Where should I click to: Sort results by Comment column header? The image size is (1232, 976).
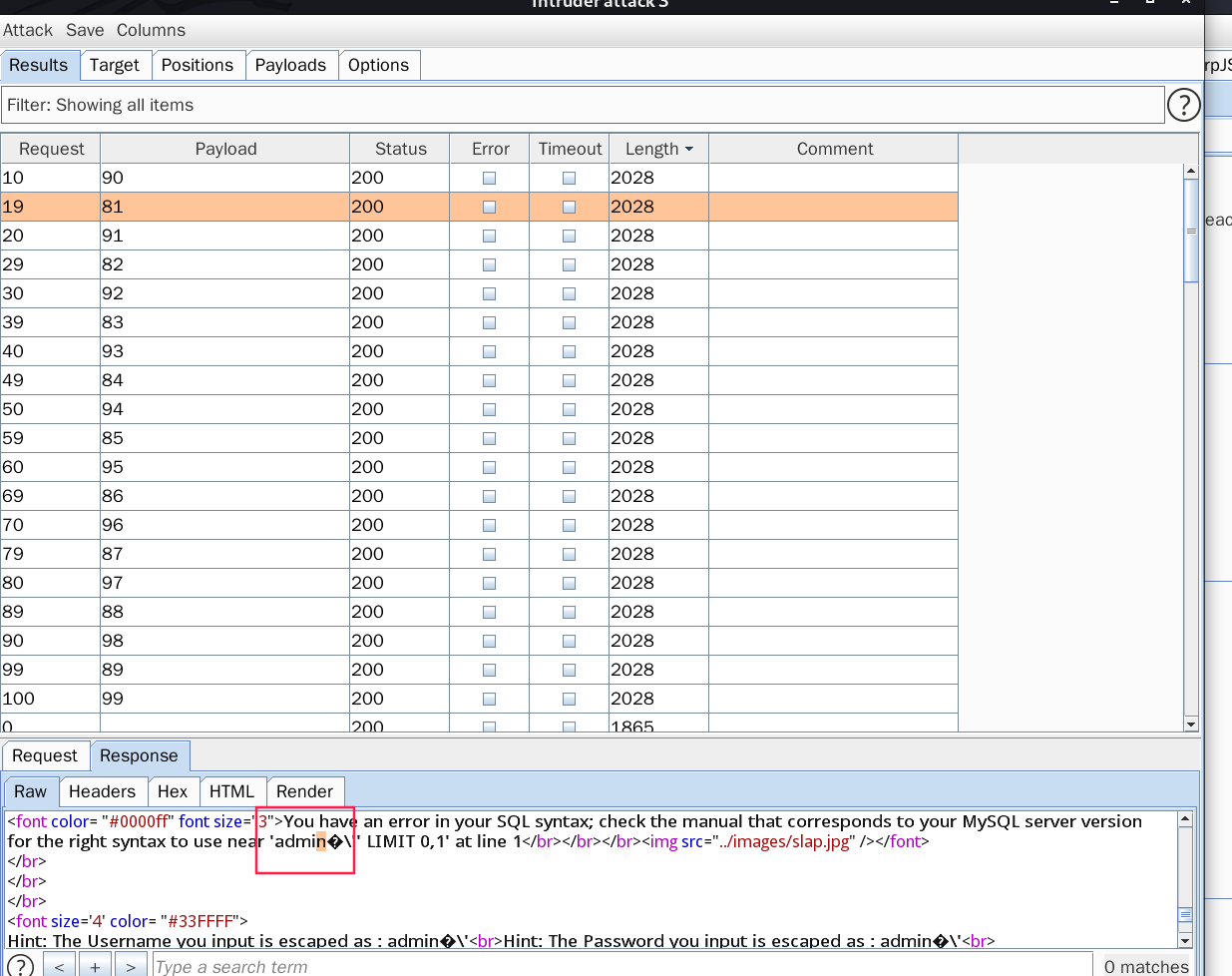click(834, 149)
